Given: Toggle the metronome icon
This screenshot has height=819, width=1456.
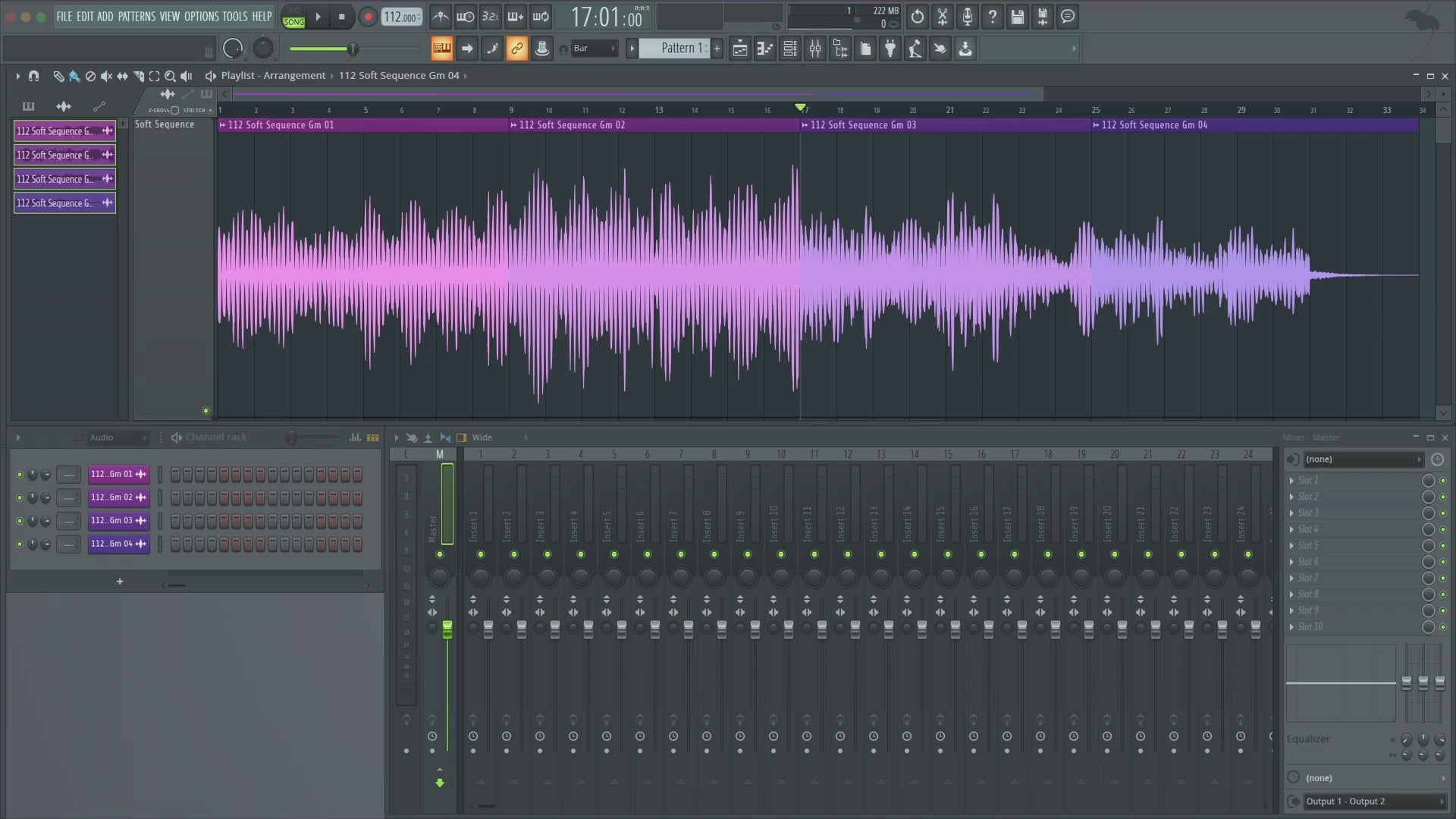Looking at the screenshot, I should tap(440, 16).
